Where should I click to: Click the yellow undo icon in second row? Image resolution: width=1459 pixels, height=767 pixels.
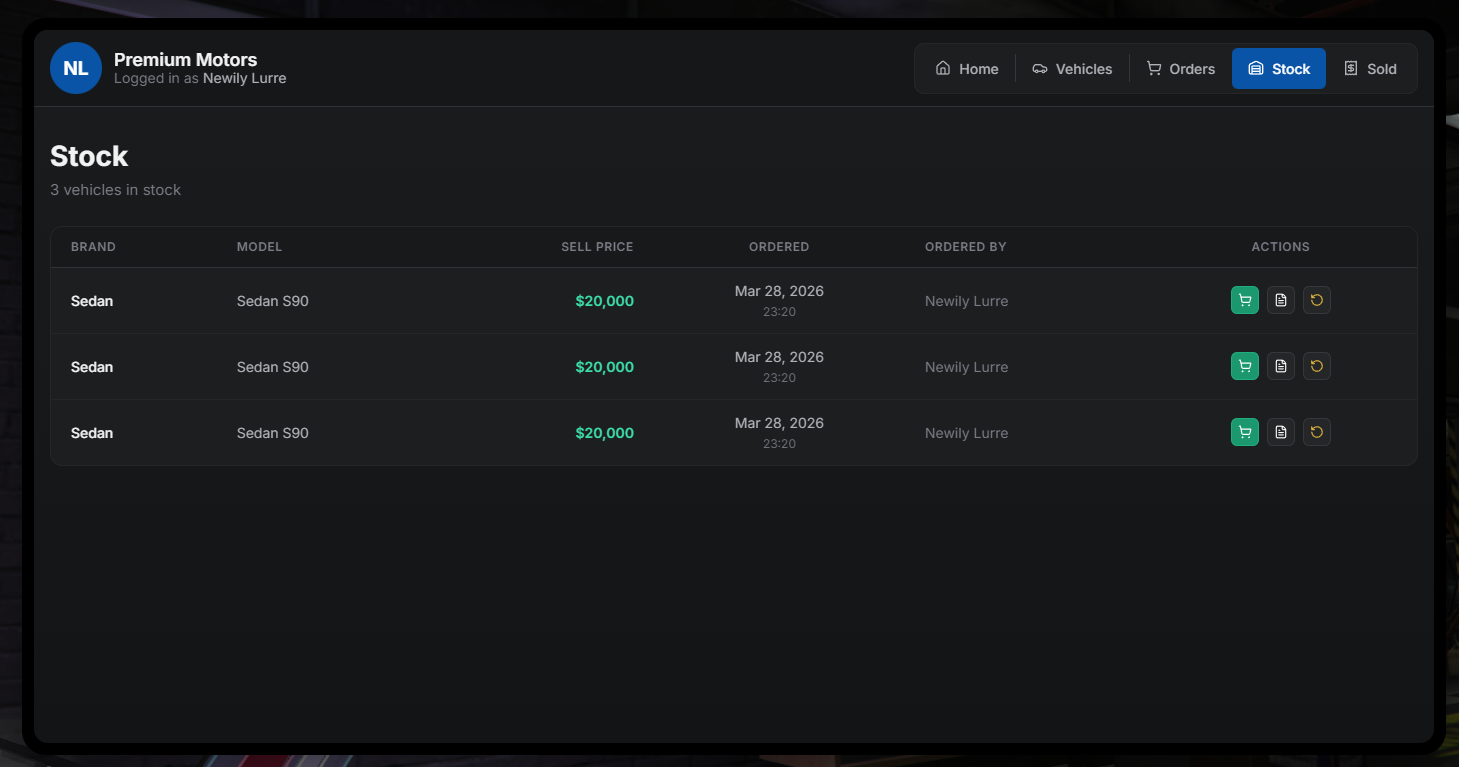click(1316, 366)
